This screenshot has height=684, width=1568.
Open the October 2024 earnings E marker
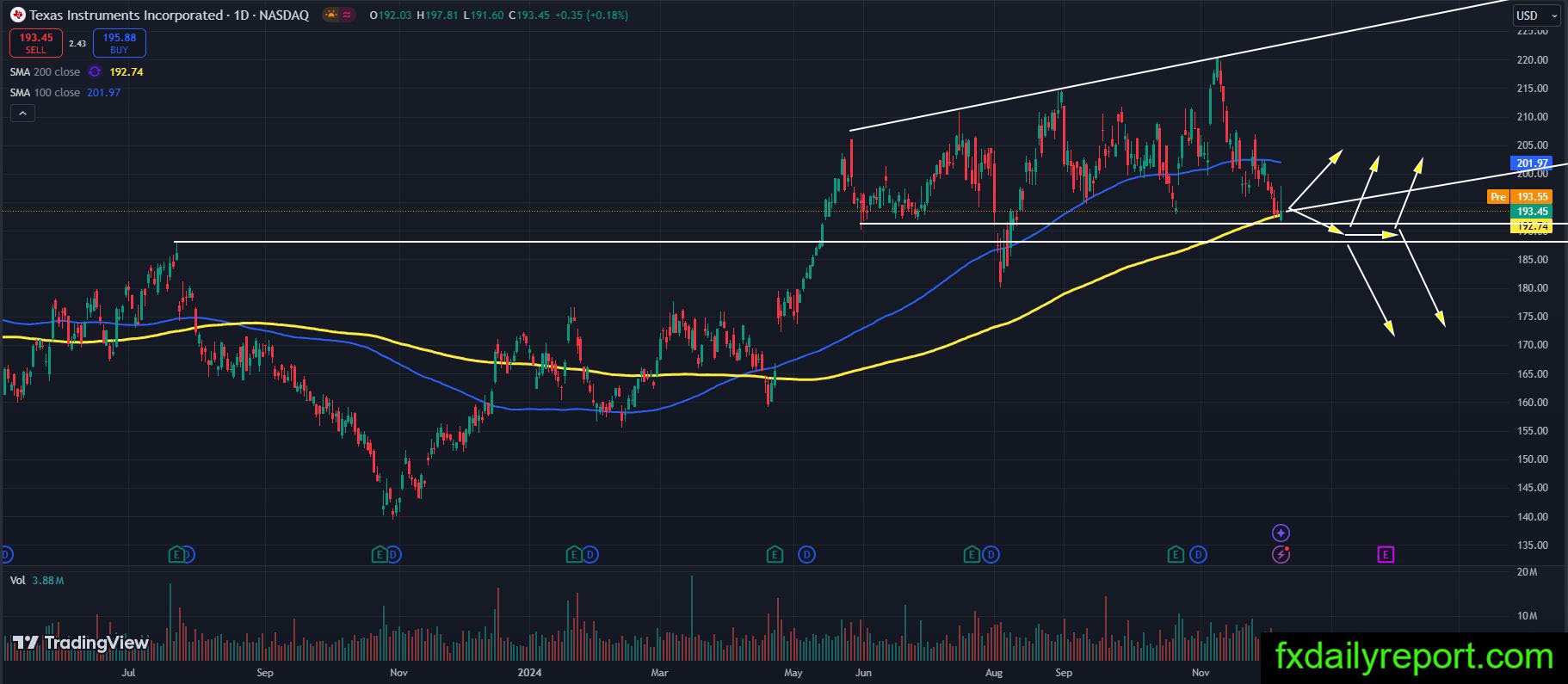point(1176,555)
